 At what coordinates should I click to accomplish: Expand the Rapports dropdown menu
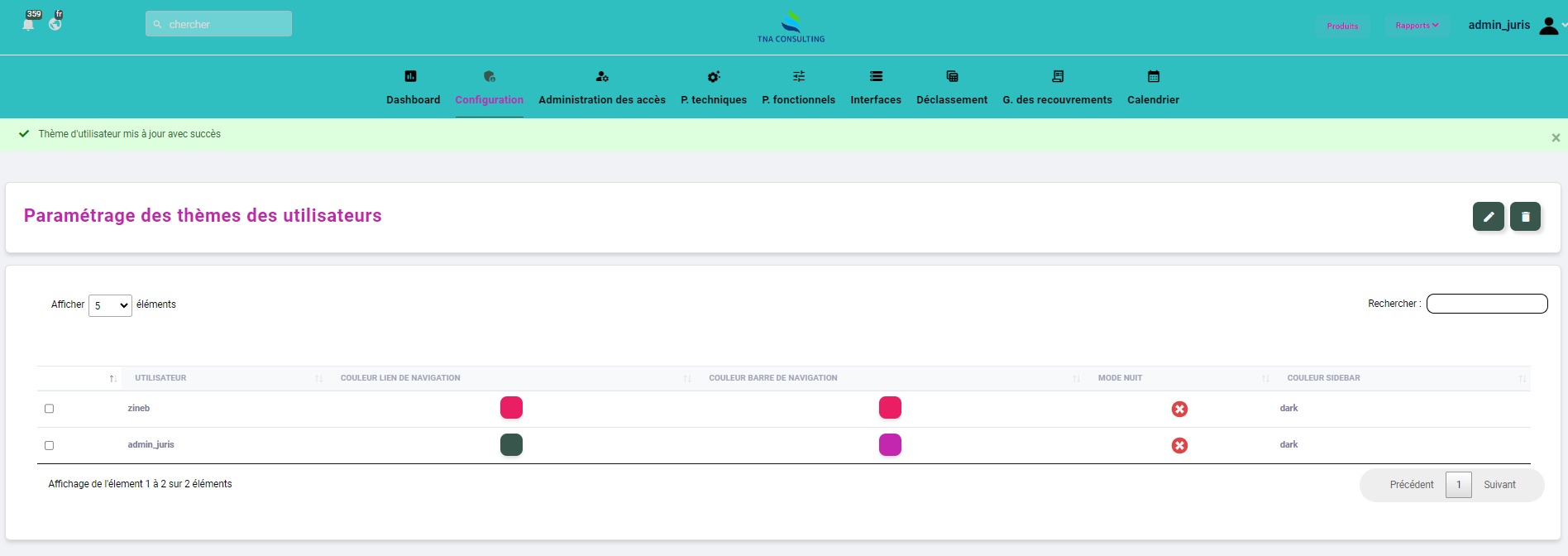click(1417, 26)
